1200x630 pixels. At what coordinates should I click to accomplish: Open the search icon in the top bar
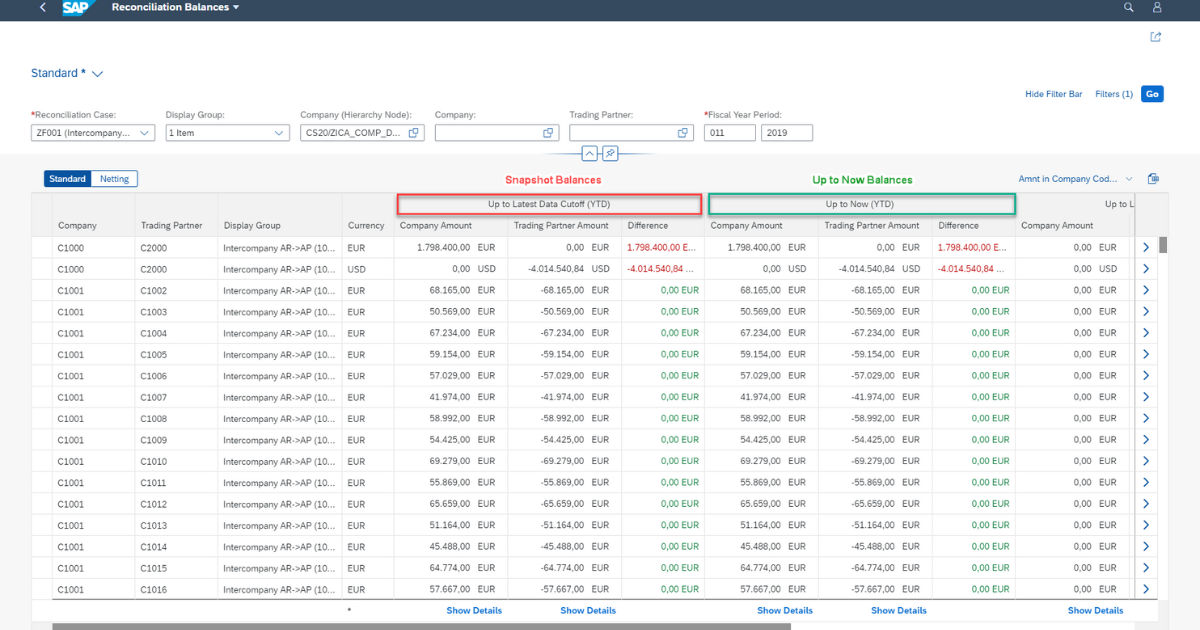coord(1129,8)
